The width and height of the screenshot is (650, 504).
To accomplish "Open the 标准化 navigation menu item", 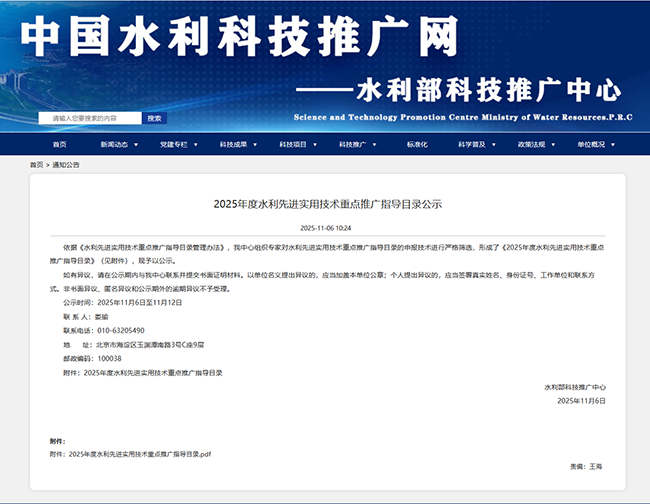I will pos(417,144).
